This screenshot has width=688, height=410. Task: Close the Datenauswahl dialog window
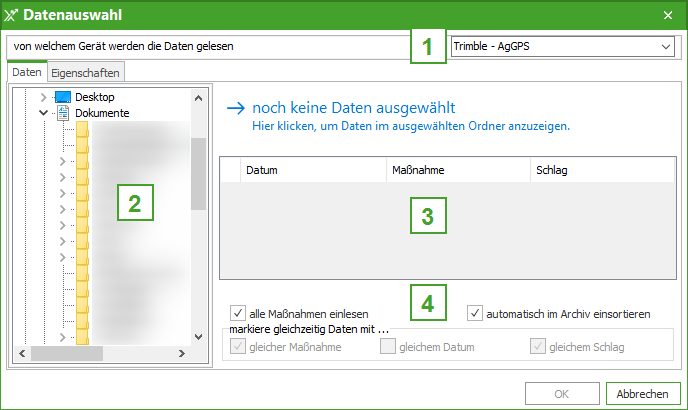tap(668, 15)
